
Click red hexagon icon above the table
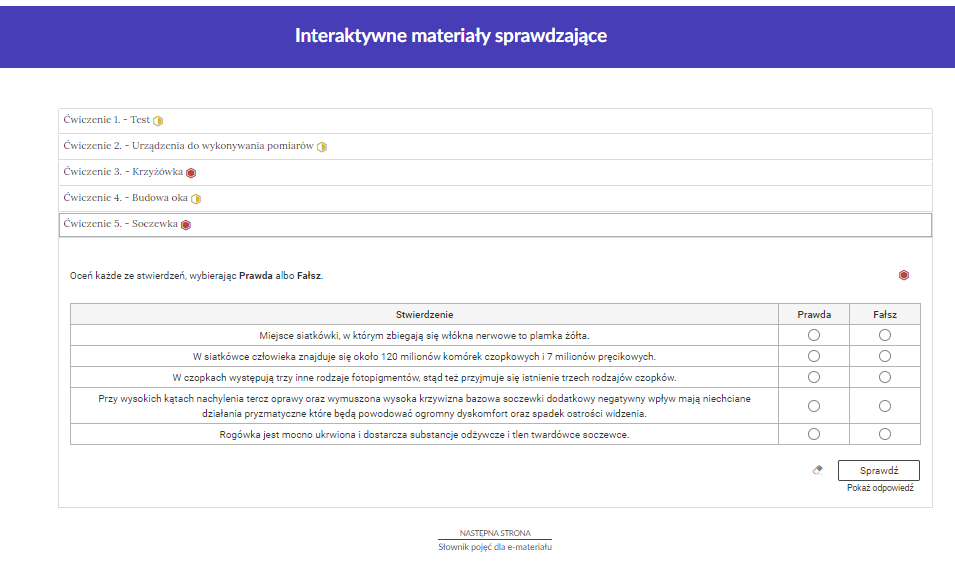pos(903,275)
